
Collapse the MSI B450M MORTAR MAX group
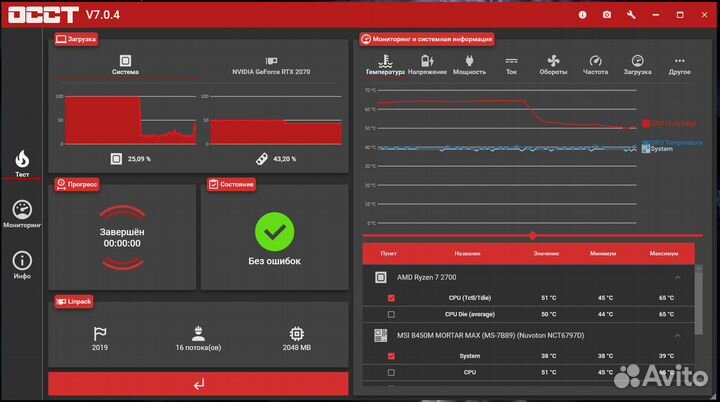[678, 335]
